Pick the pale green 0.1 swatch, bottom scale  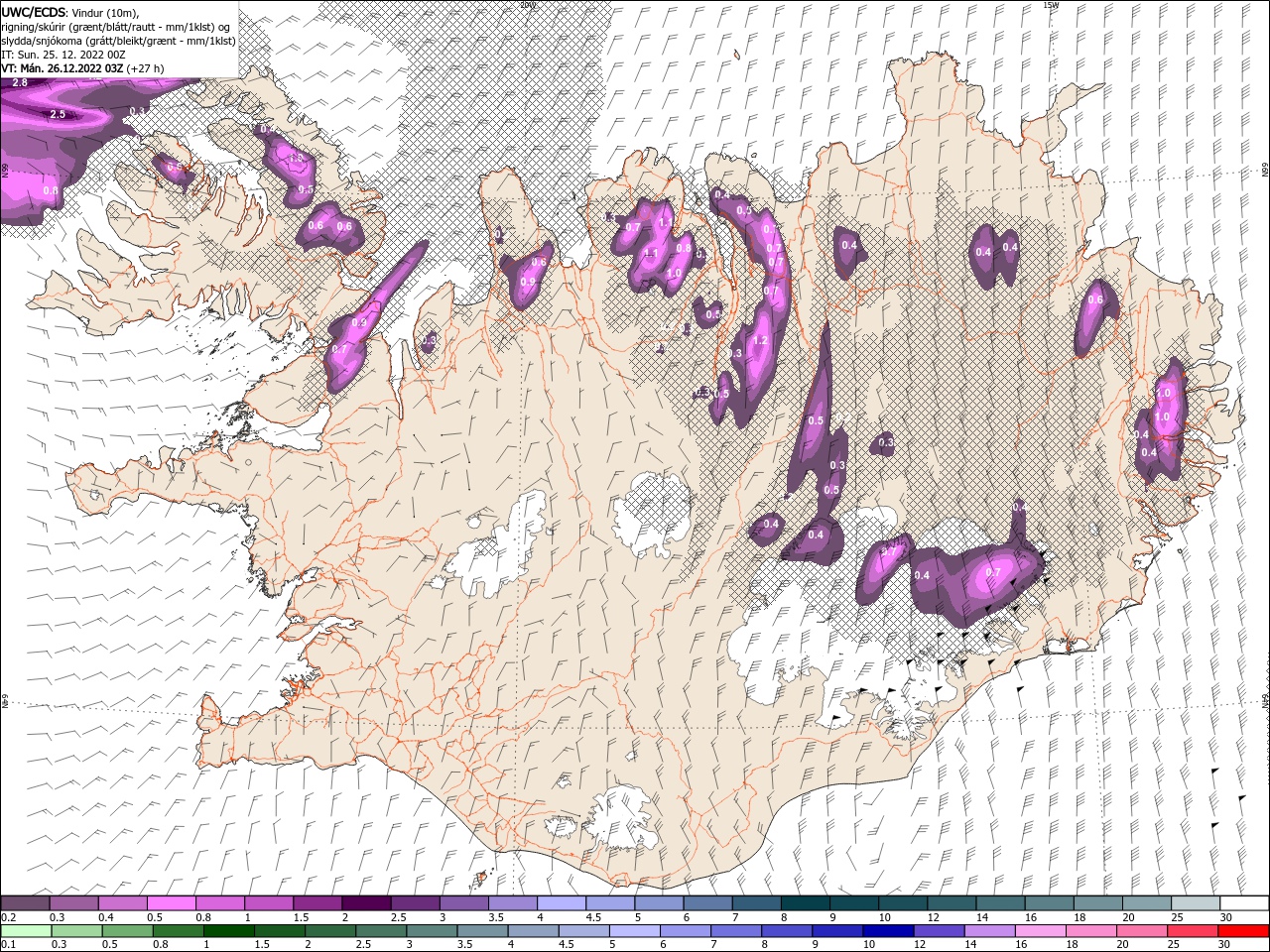[26, 931]
